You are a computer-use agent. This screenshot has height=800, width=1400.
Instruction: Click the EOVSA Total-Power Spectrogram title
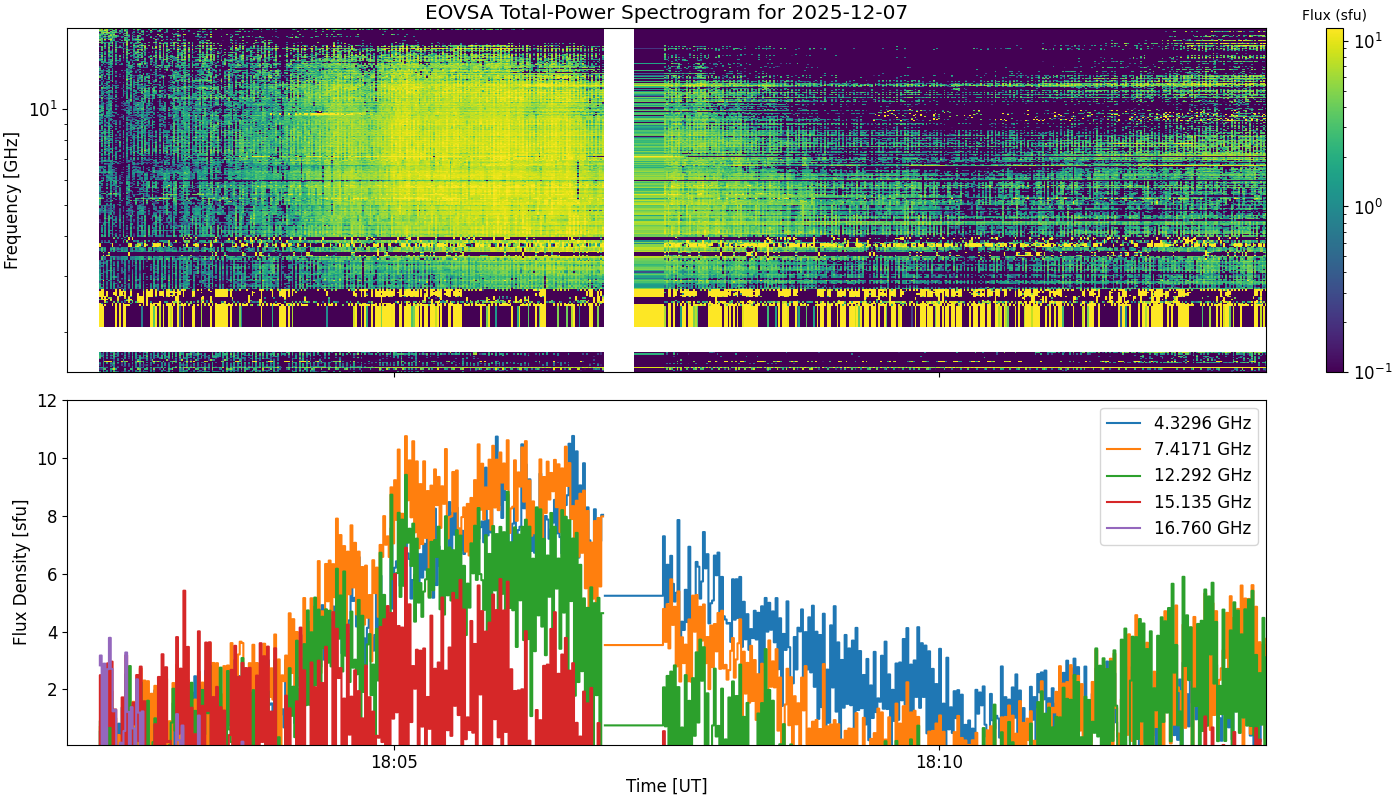(x=666, y=13)
